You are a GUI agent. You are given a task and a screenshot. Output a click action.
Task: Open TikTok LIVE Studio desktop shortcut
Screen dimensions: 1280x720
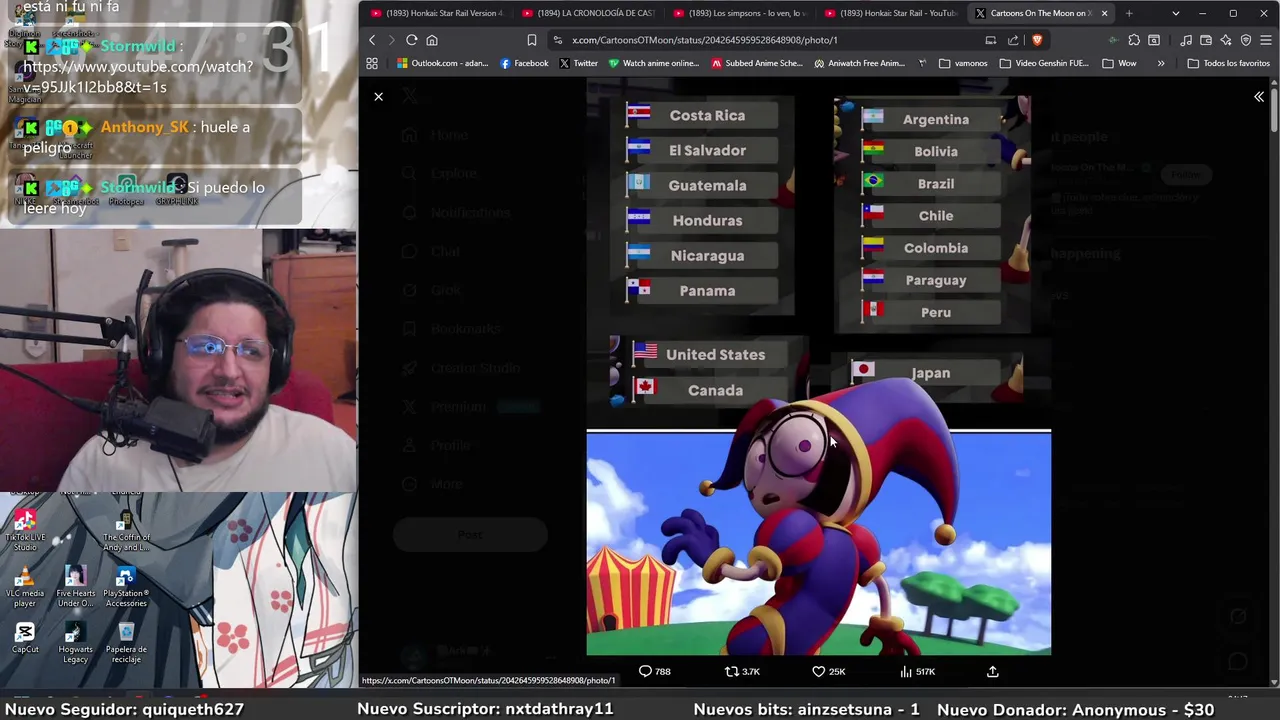coord(25,532)
